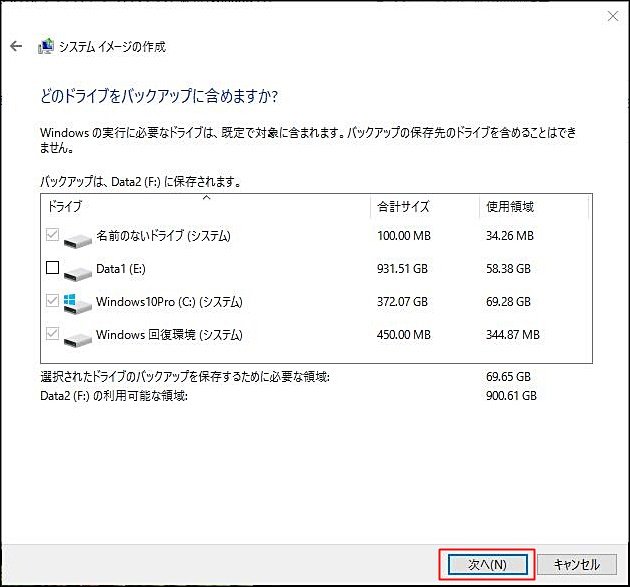Toggle the Data1 (E:) checkbox
The image size is (630, 587).
[x=52, y=268]
